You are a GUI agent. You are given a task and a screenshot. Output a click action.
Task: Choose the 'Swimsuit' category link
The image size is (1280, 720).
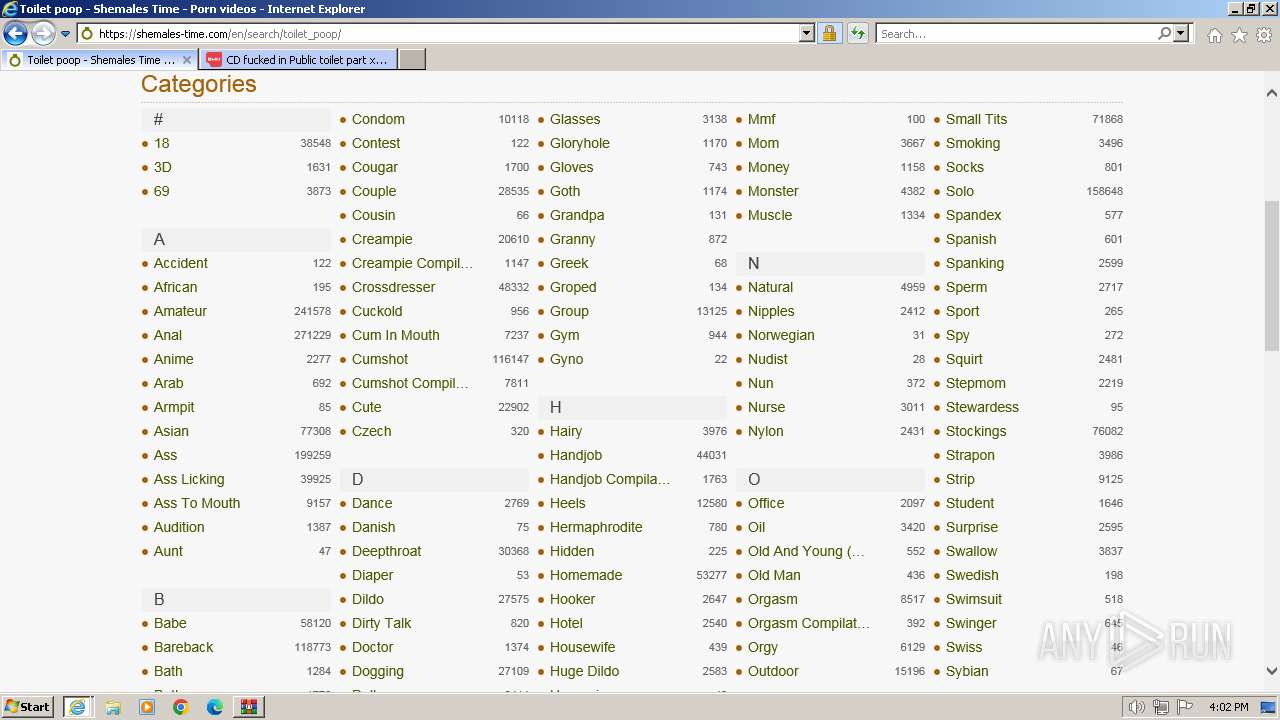tap(973, 599)
